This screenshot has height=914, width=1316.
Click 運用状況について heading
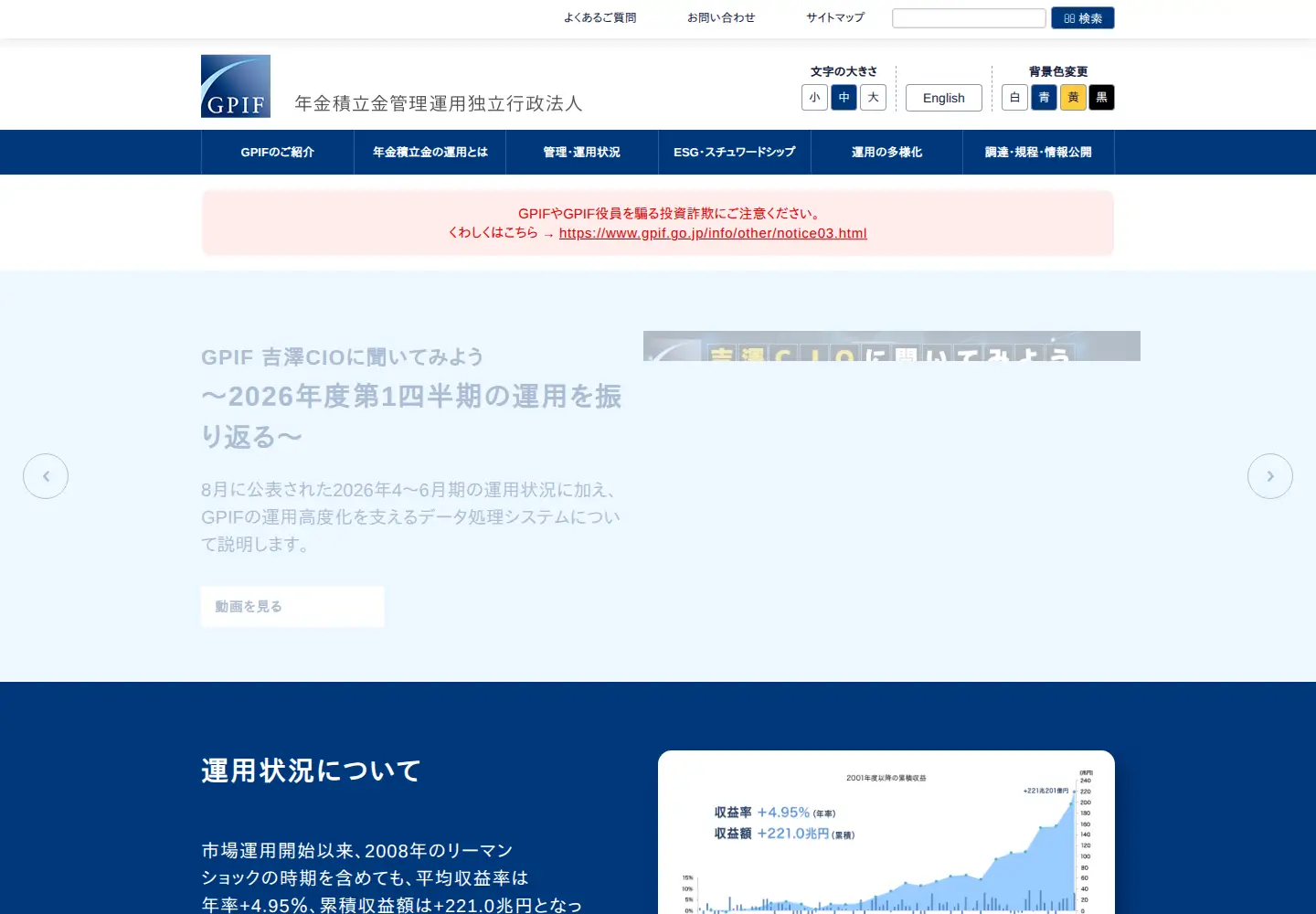click(x=311, y=771)
